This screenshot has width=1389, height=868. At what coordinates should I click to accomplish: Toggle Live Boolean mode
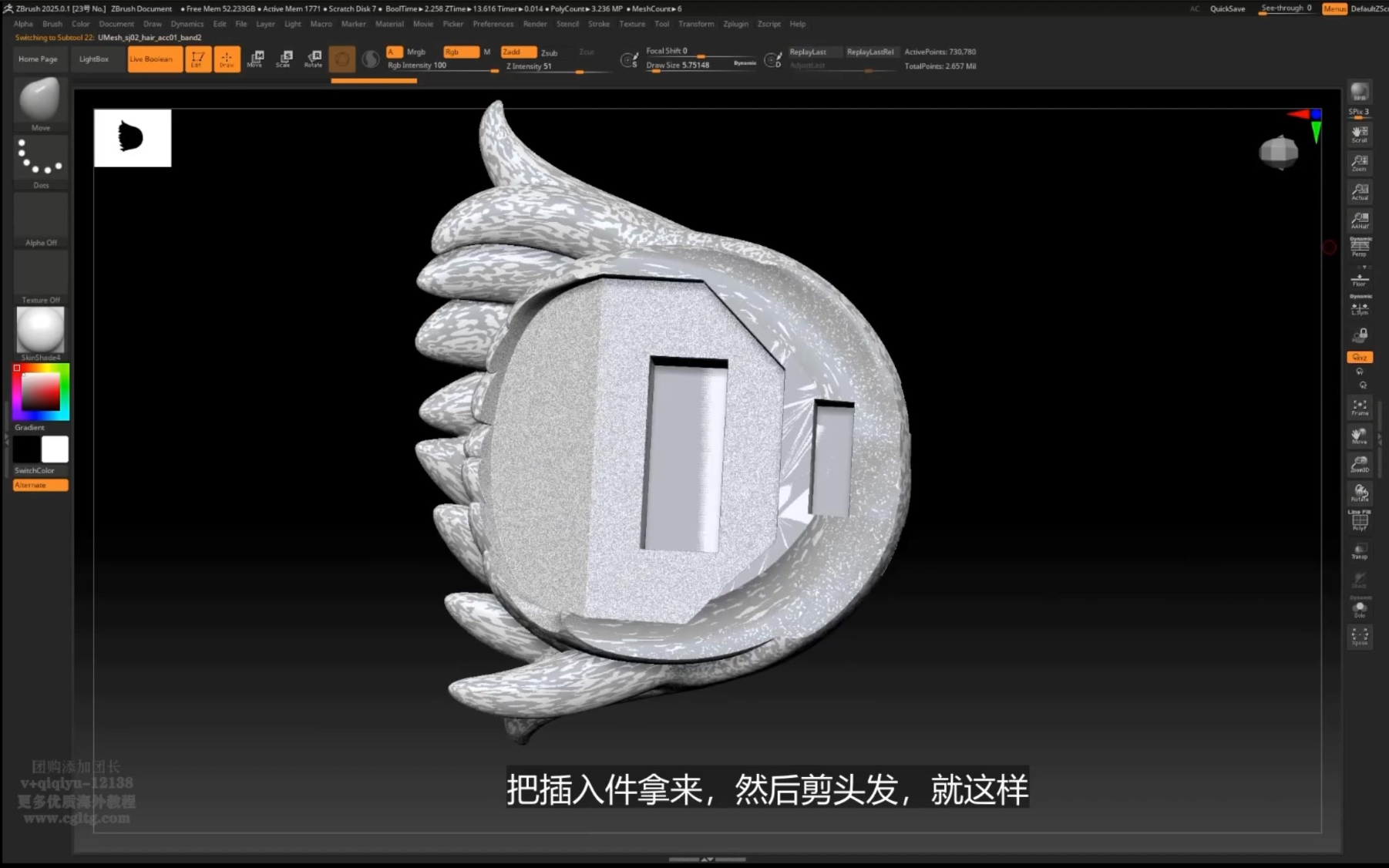(154, 59)
